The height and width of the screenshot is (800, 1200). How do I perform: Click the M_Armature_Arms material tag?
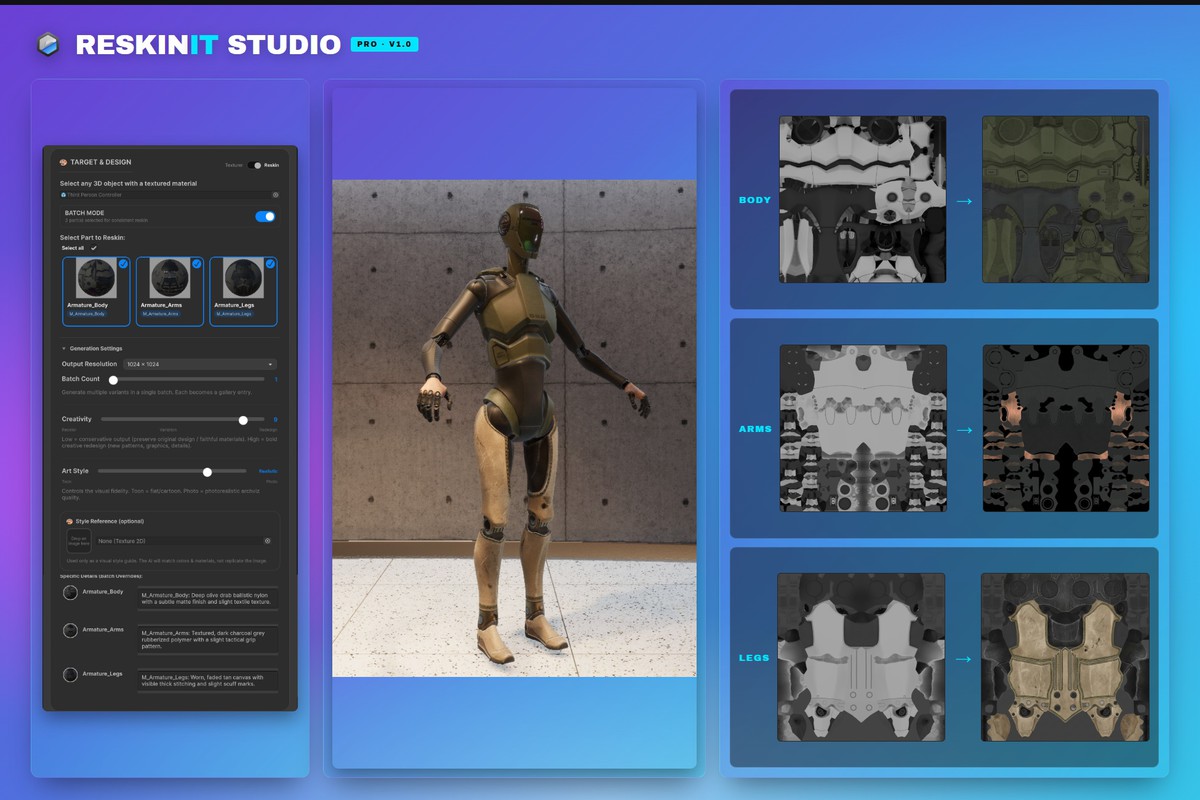(160, 314)
